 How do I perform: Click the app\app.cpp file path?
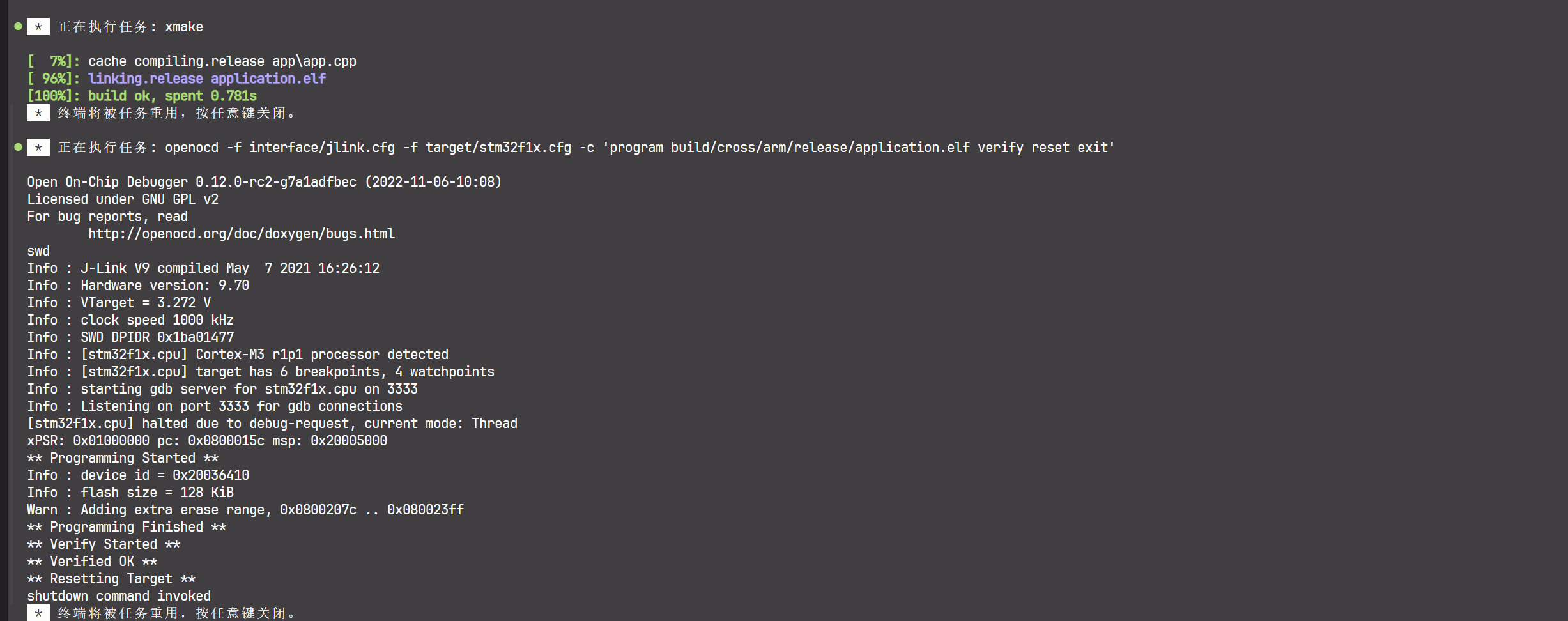pyautogui.click(x=314, y=61)
